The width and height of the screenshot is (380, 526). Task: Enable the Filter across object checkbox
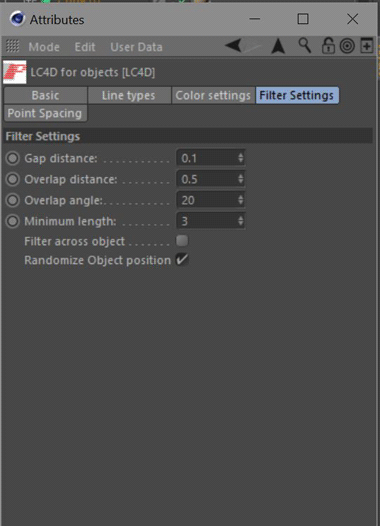coord(182,241)
